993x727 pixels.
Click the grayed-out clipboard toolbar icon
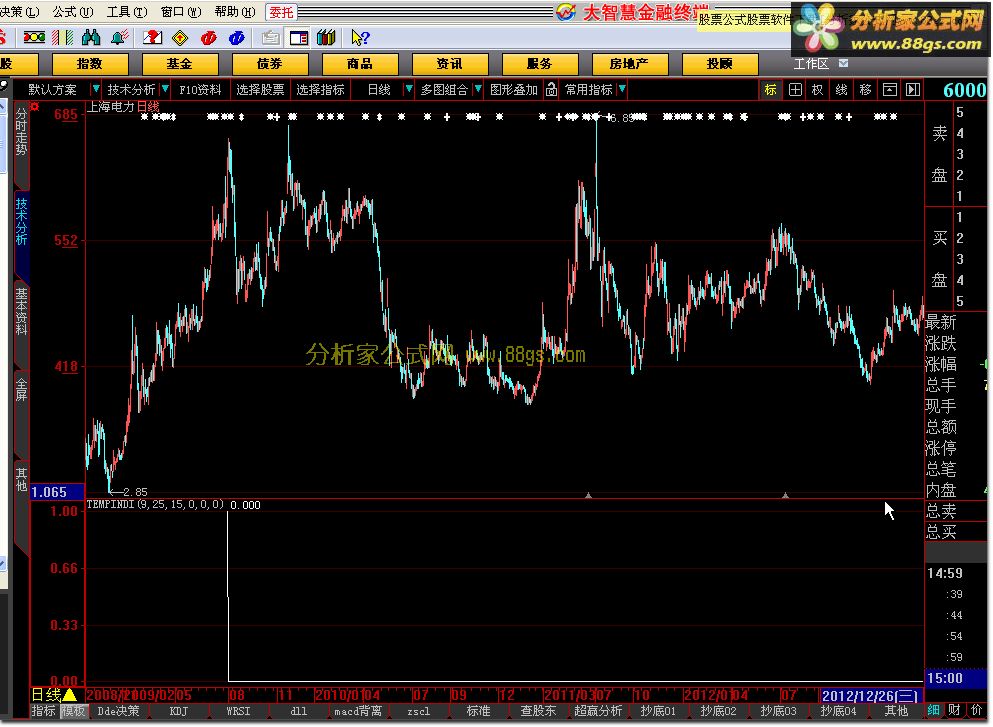click(x=270, y=38)
